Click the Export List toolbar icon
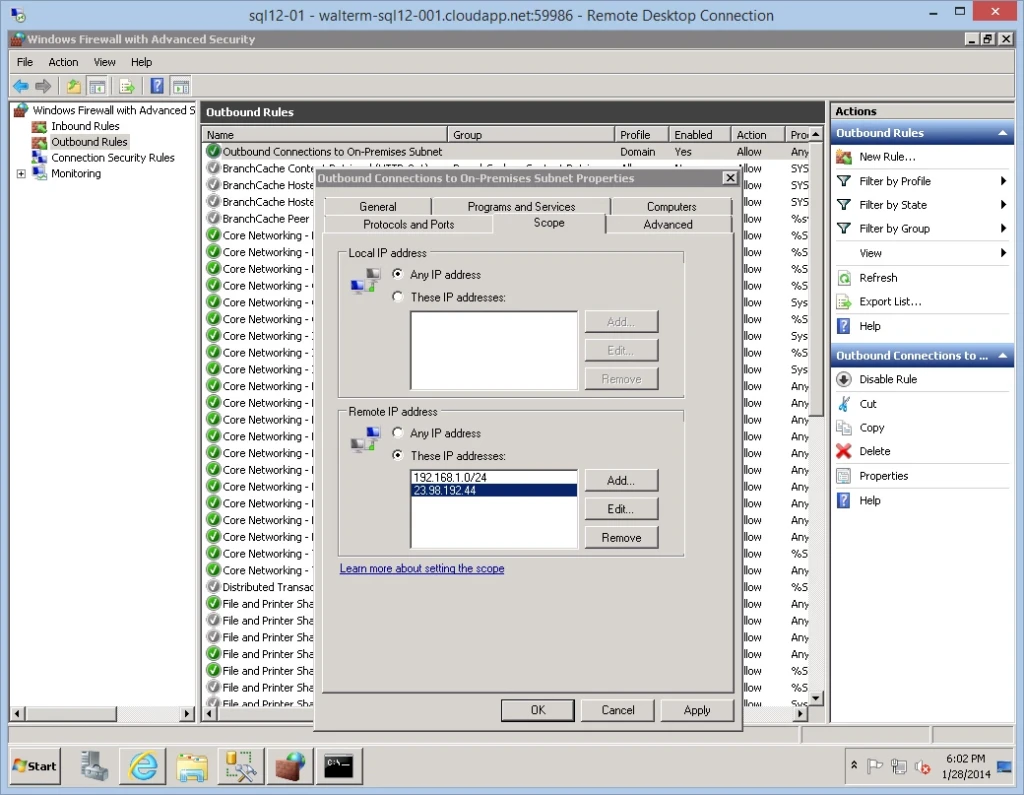Image resolution: width=1024 pixels, height=795 pixels. click(127, 86)
